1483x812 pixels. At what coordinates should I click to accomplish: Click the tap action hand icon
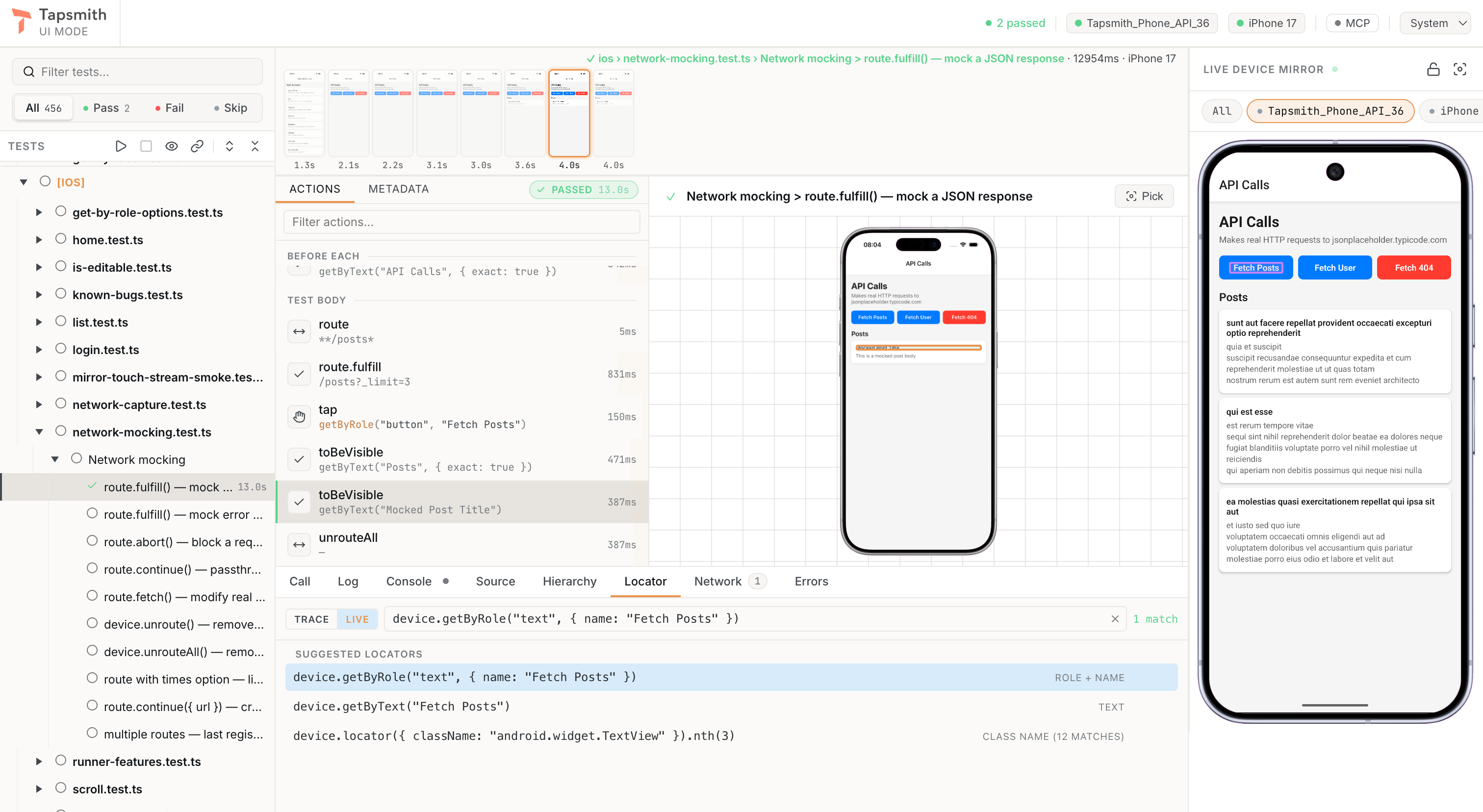click(299, 417)
